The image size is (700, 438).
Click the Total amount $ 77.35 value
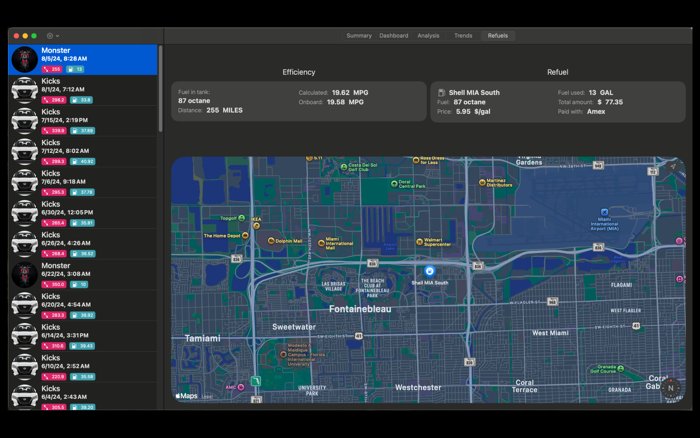point(610,102)
